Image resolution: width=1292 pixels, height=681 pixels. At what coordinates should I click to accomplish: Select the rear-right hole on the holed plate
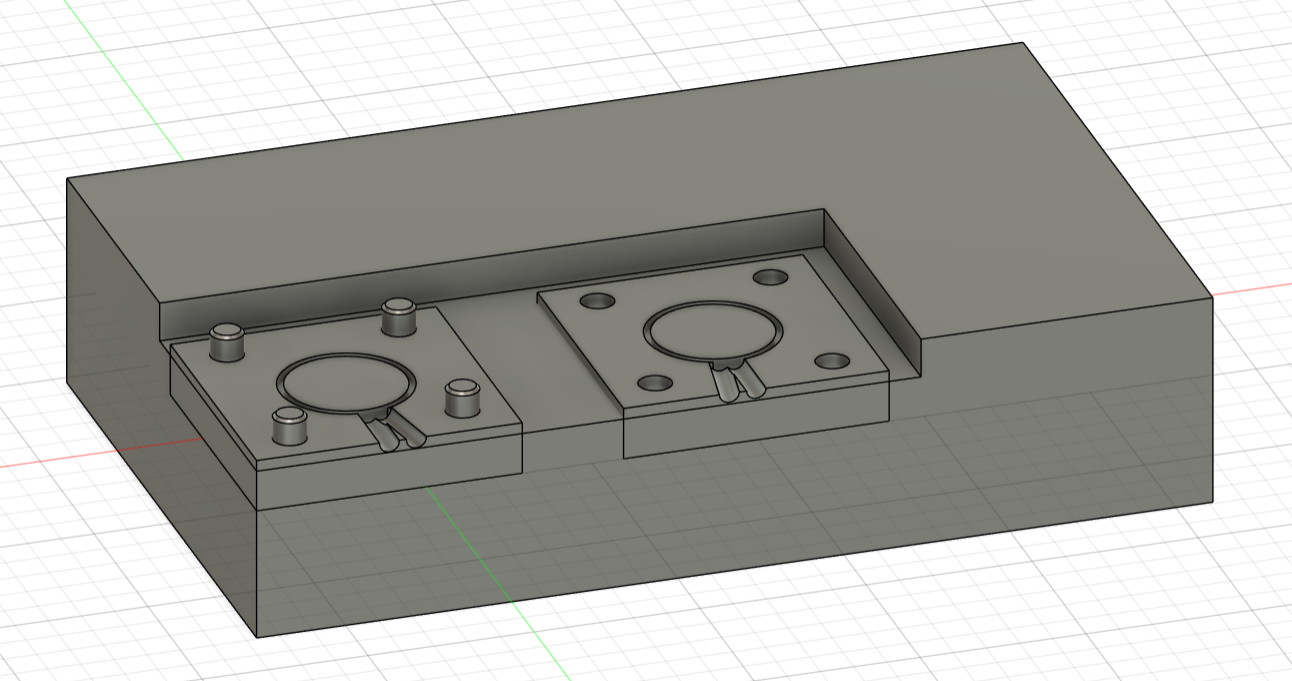pyautogui.click(x=771, y=277)
